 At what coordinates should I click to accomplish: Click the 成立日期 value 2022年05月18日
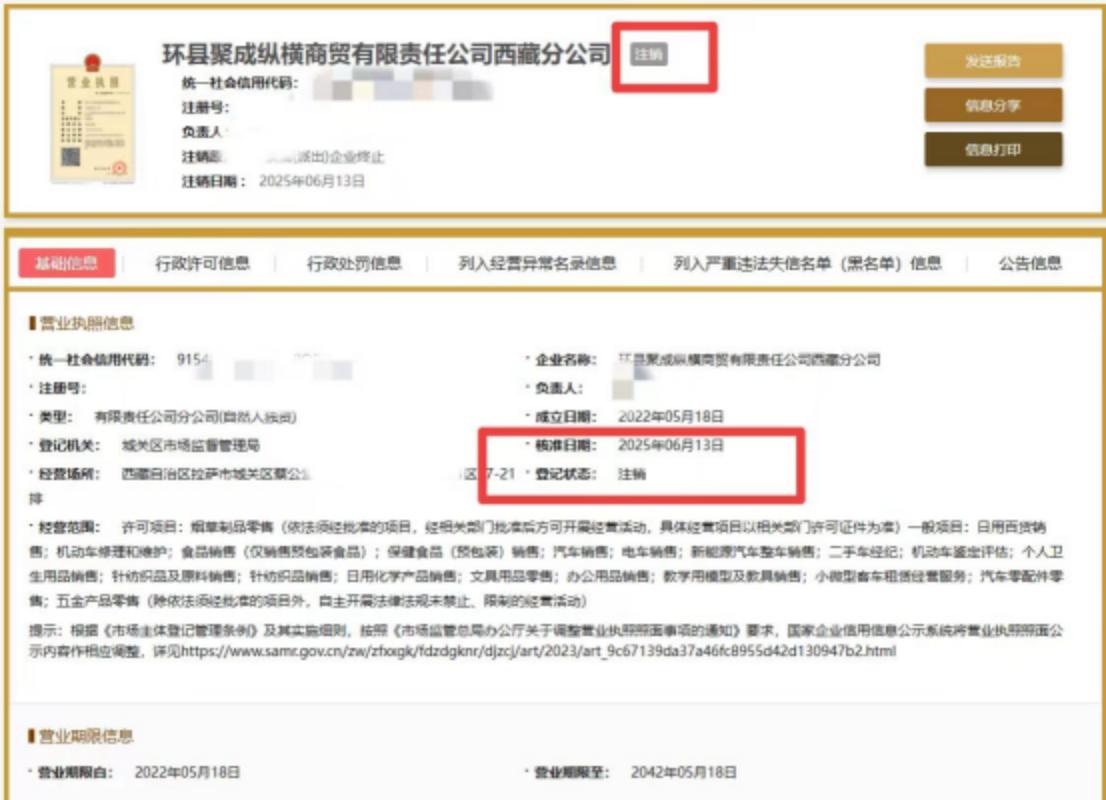(671, 416)
